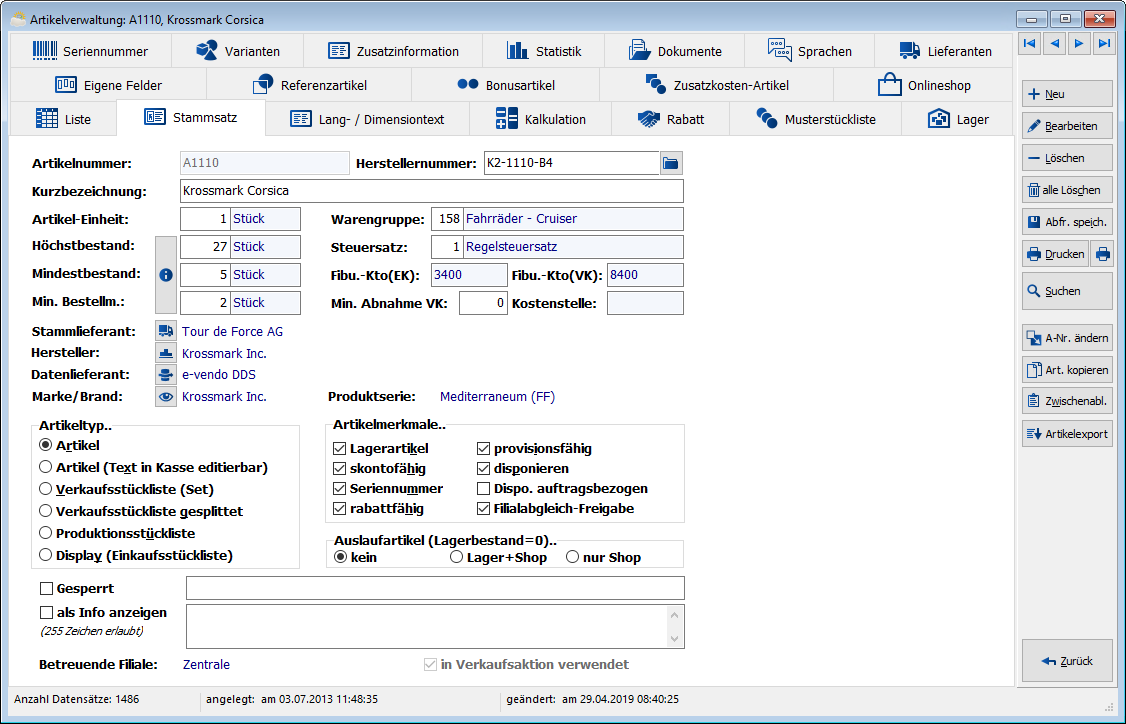Toggle the Lagerartikel checkbox
Screen dimensions: 1126x724
340,449
